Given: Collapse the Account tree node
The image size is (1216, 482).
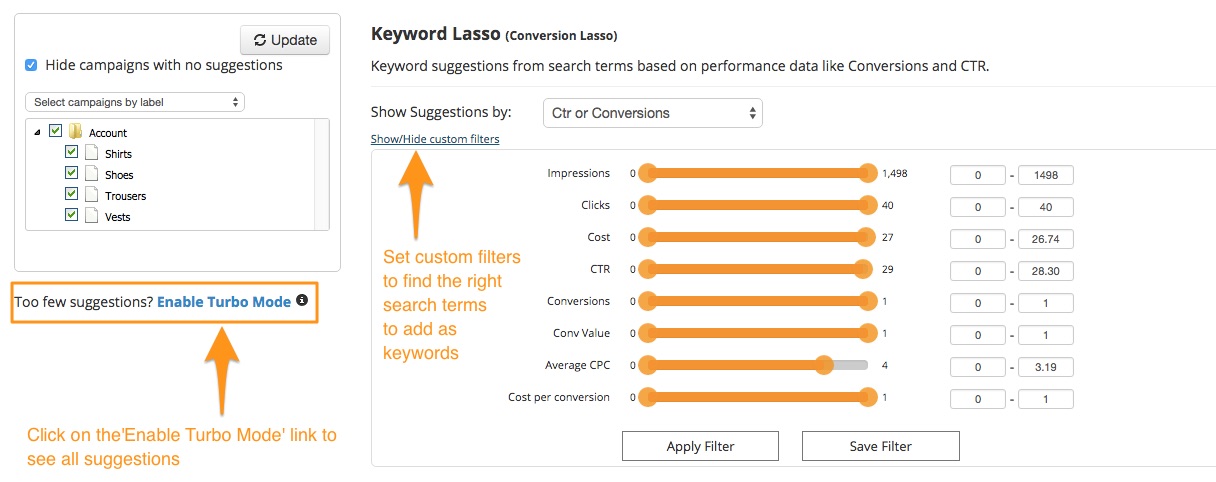Looking at the screenshot, I should tap(37, 132).
